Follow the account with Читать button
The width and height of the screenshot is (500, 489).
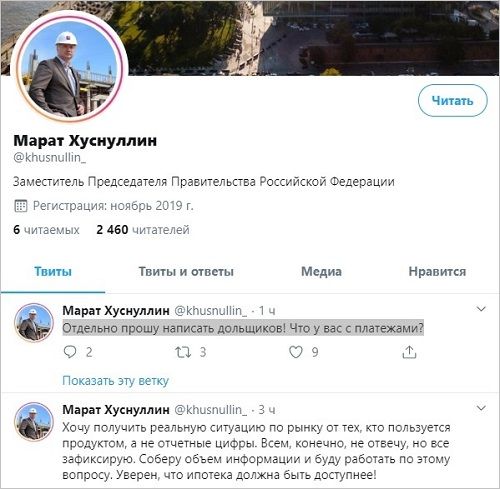coord(453,101)
